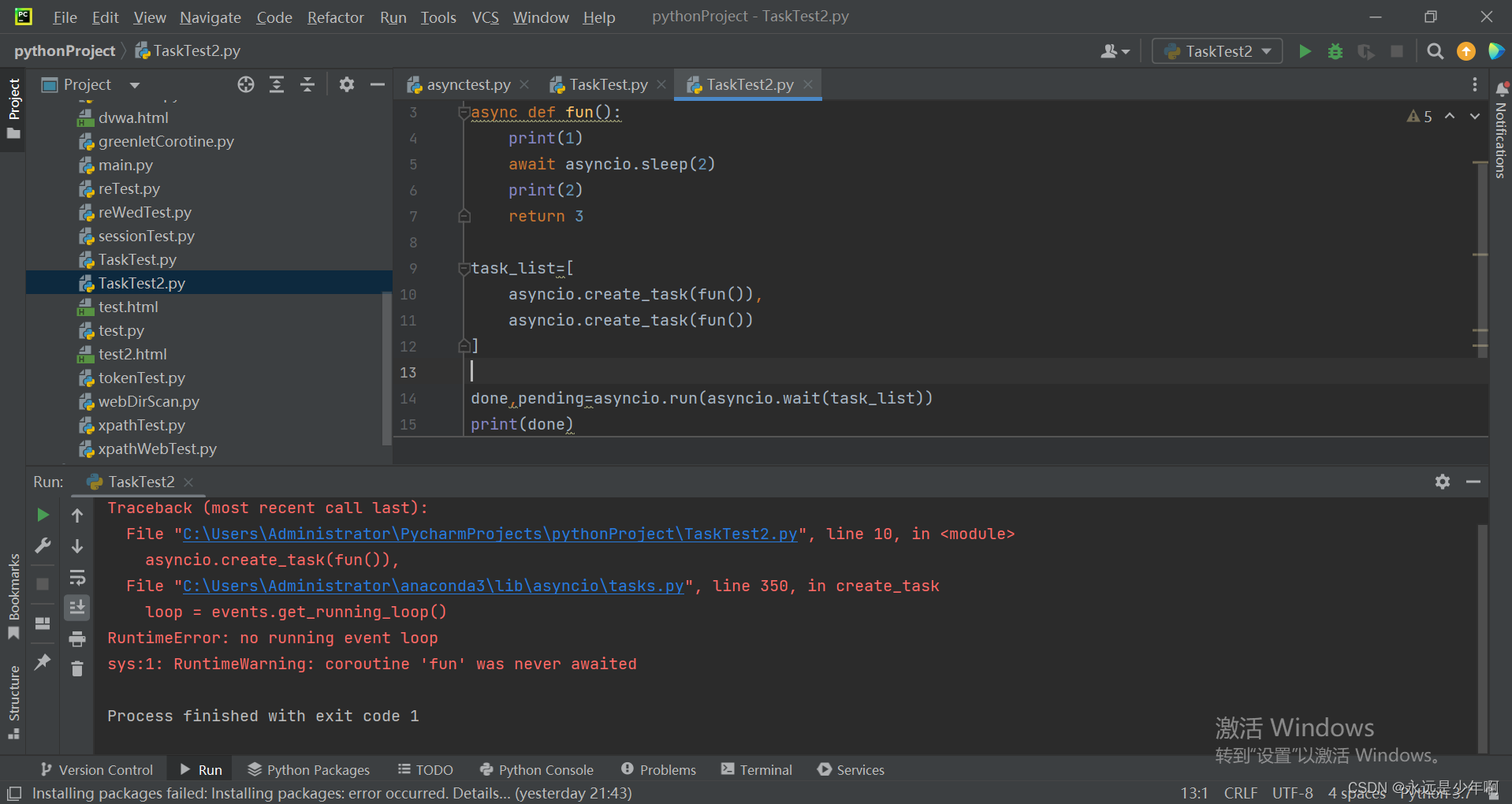This screenshot has width=1512, height=804.
Task: Open Version Control tool window
Action: [x=96, y=770]
